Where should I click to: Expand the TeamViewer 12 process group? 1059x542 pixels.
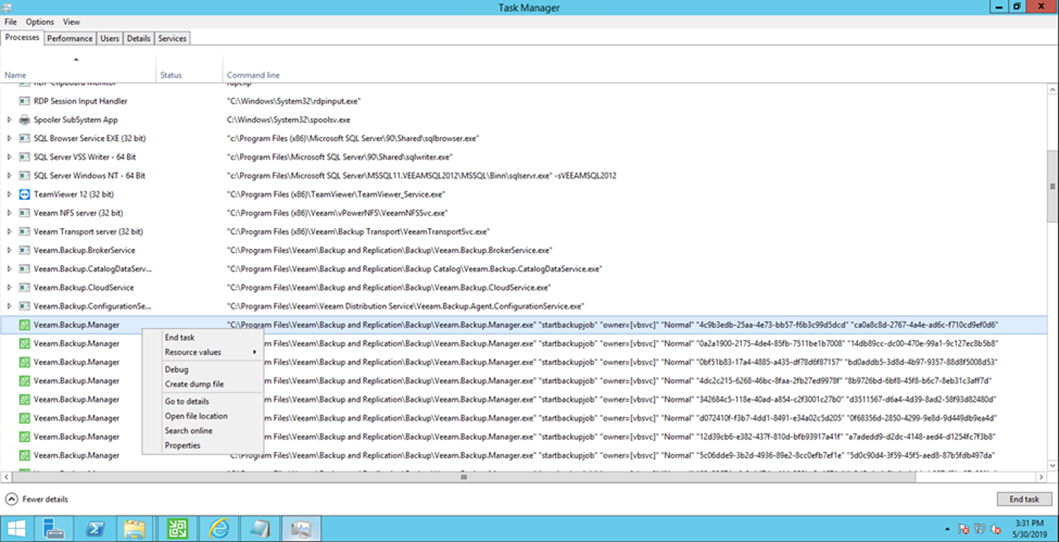click(9, 194)
